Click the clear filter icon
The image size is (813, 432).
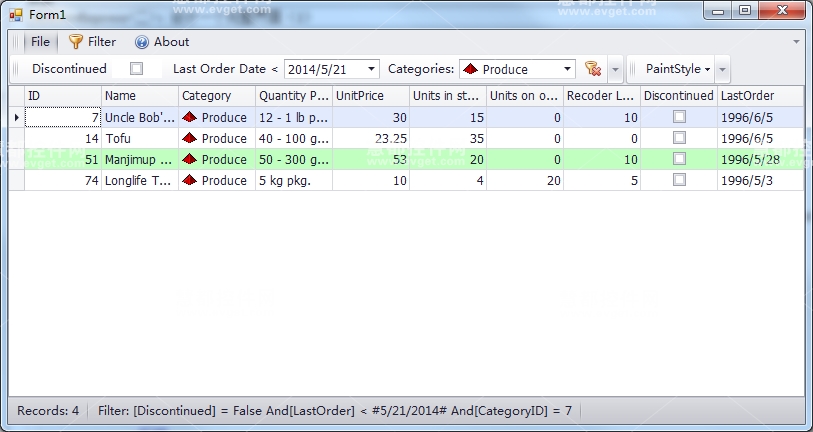(x=593, y=69)
